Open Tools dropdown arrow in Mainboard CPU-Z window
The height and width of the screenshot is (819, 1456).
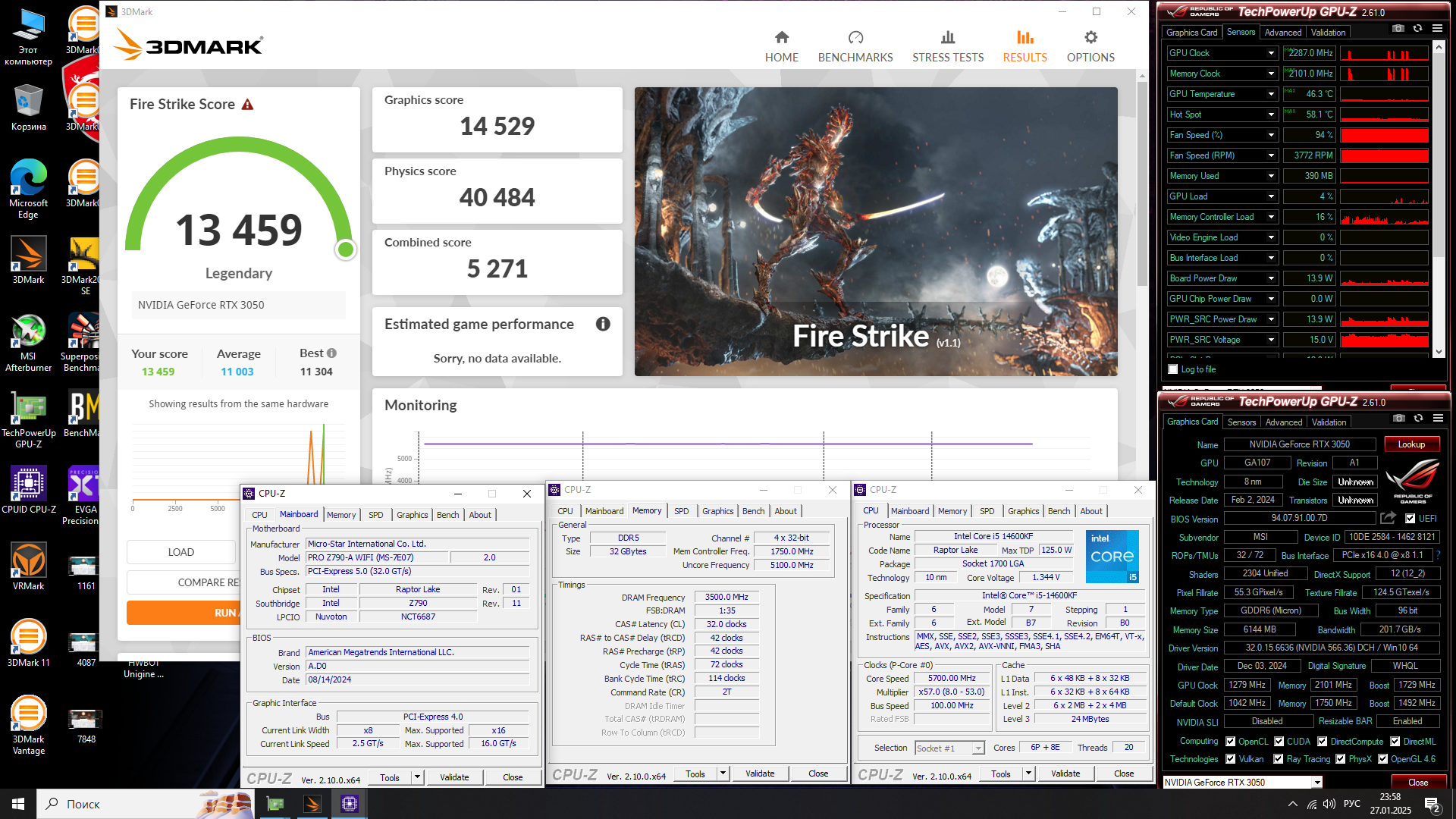(417, 777)
